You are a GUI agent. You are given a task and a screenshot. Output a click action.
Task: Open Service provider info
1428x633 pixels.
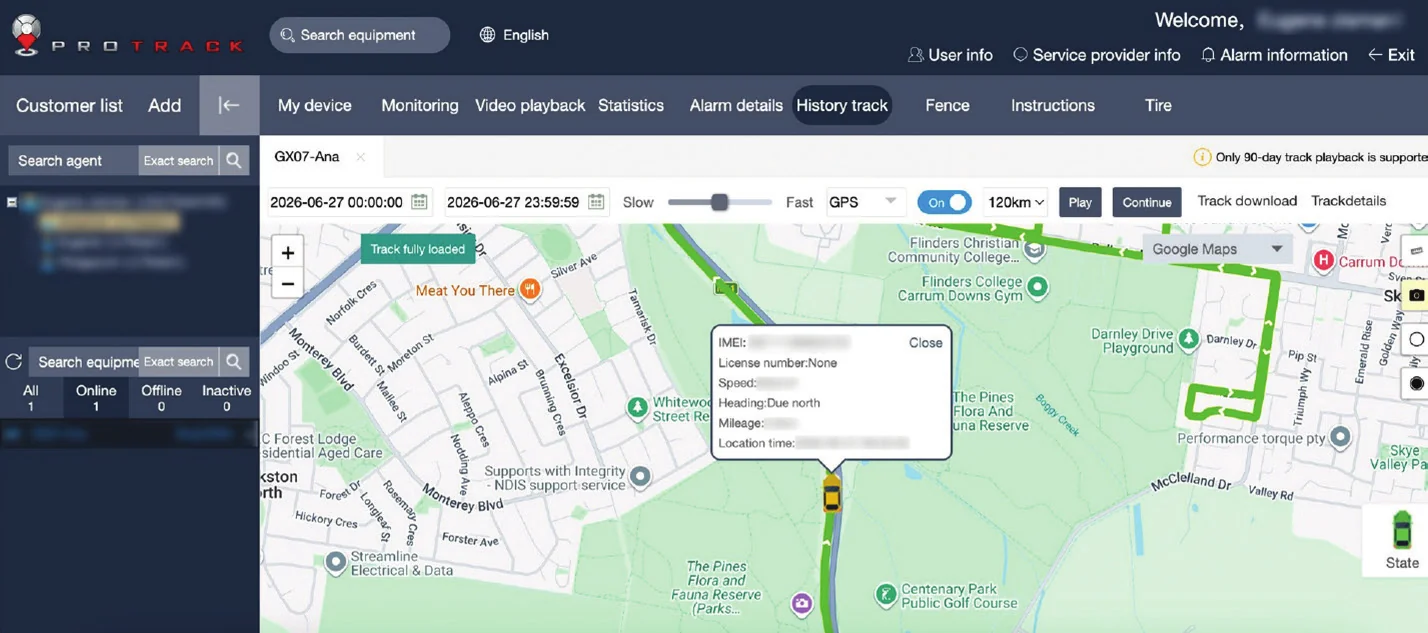click(x=1097, y=55)
